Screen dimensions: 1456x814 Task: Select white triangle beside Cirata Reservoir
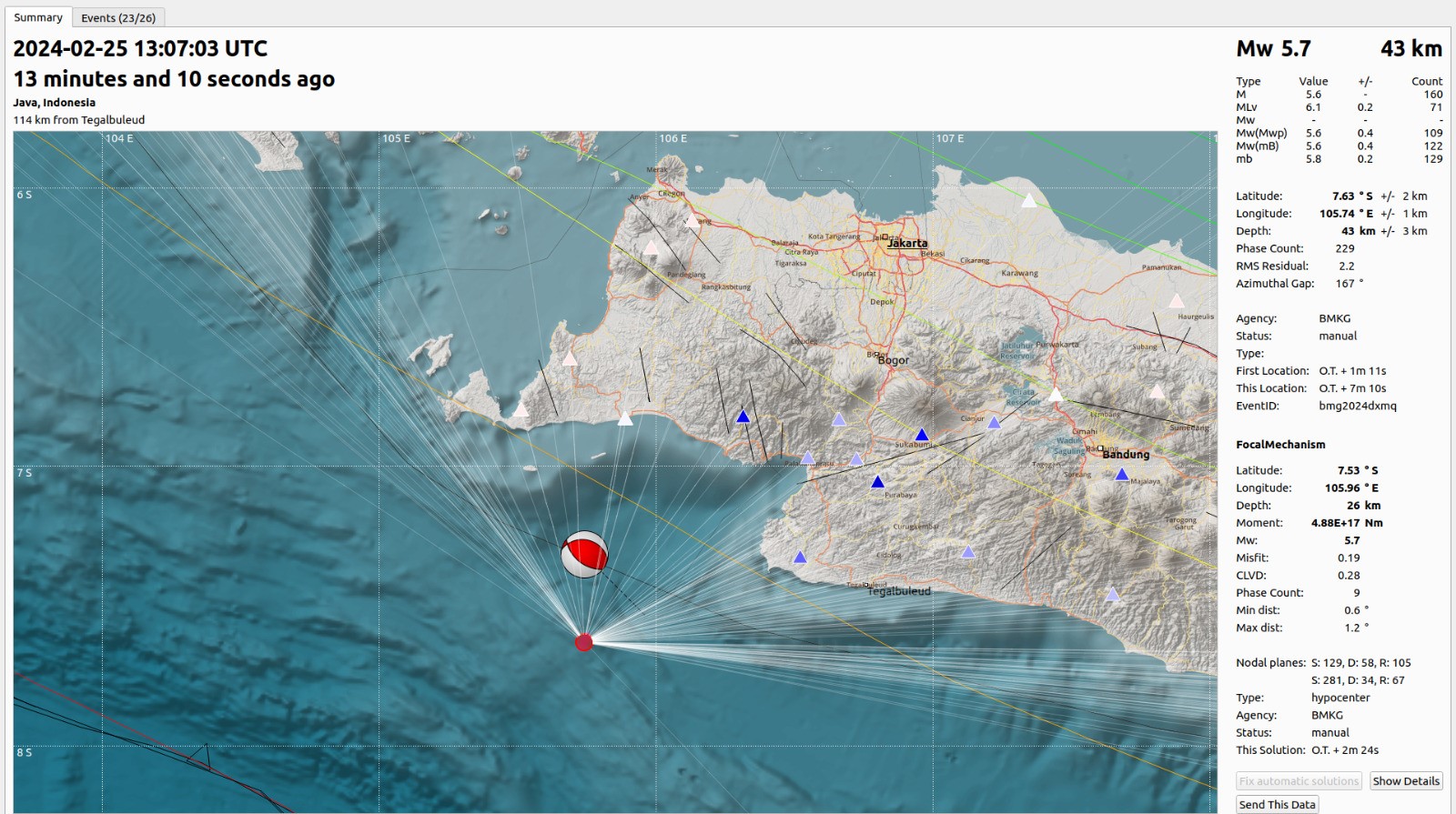tap(1056, 395)
